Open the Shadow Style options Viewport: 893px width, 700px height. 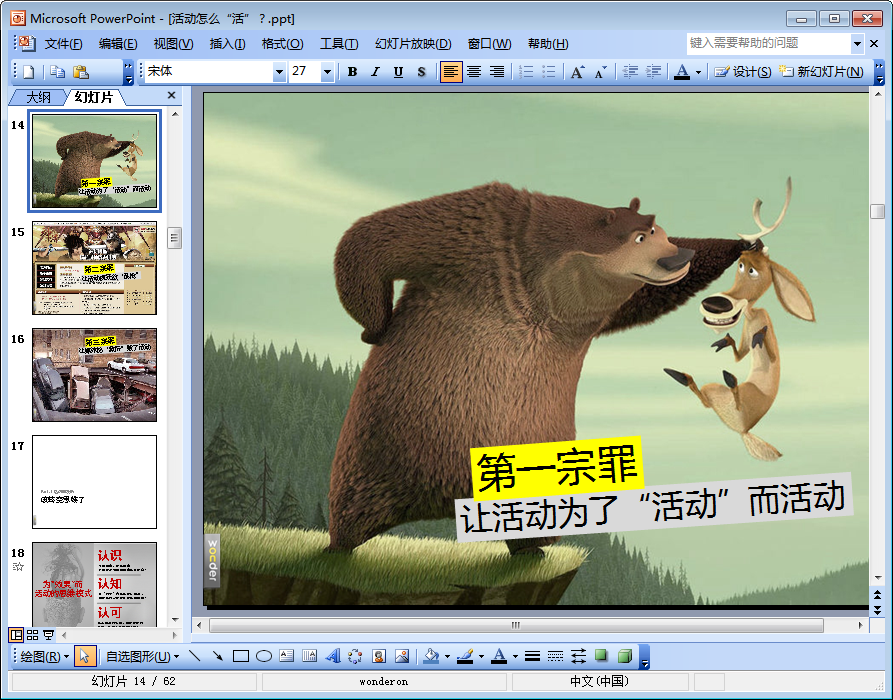click(601, 656)
